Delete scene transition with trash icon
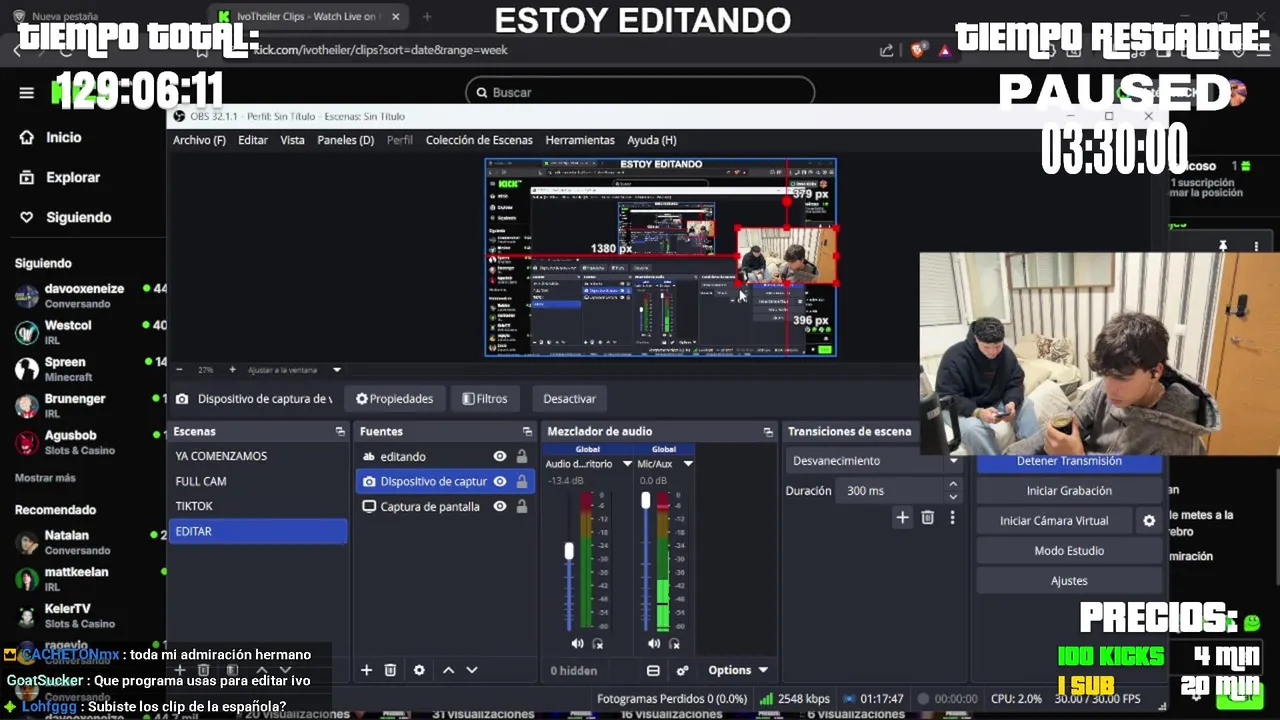 point(928,517)
